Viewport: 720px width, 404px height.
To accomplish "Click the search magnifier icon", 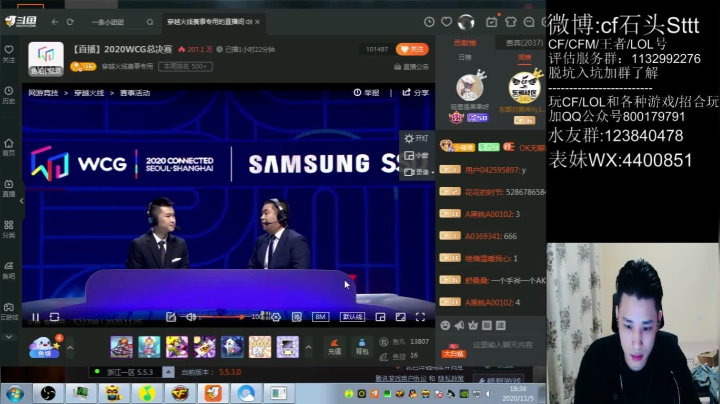I will tap(150, 22).
